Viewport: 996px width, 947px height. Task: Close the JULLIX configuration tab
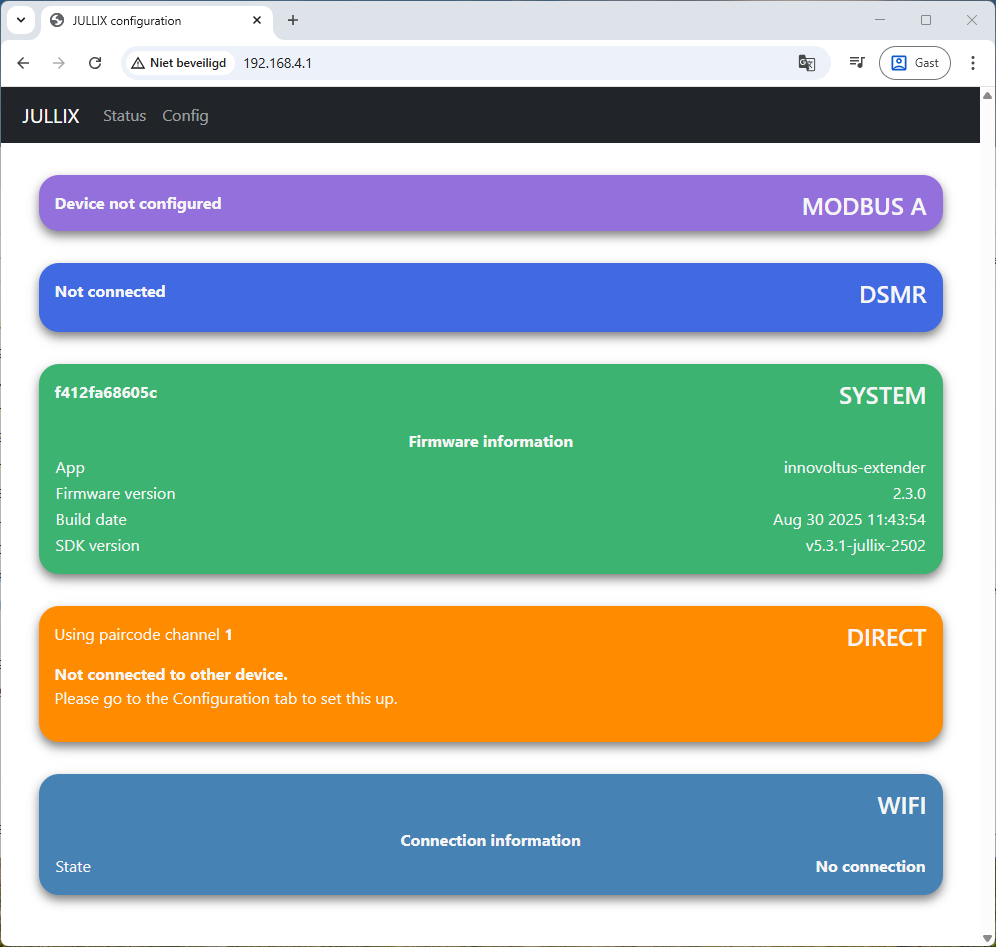click(258, 20)
